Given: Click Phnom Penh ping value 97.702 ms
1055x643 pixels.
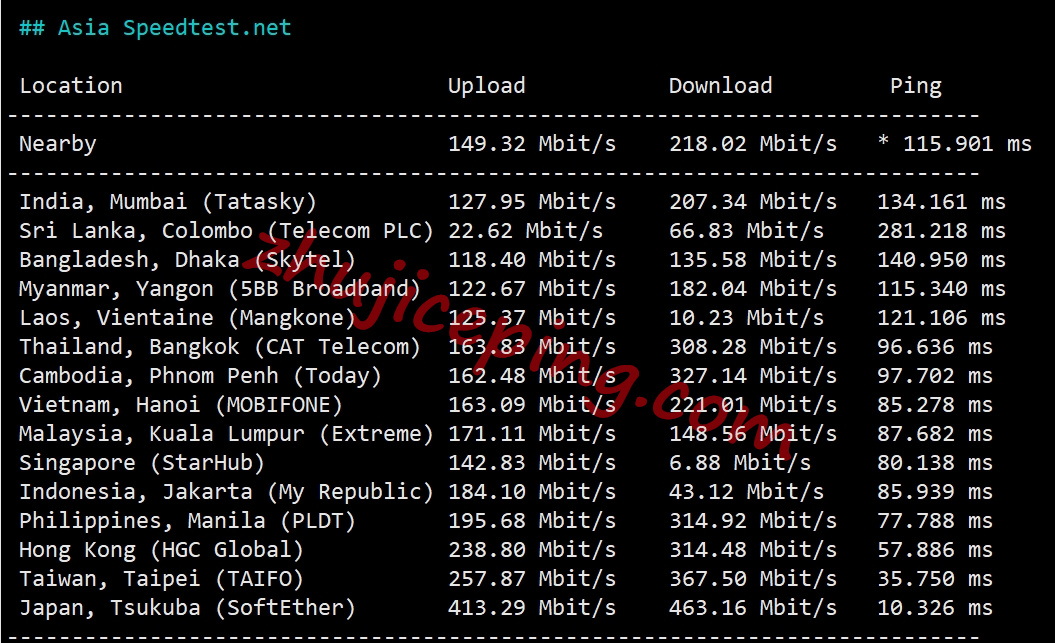Looking at the screenshot, I should tap(935, 375).
